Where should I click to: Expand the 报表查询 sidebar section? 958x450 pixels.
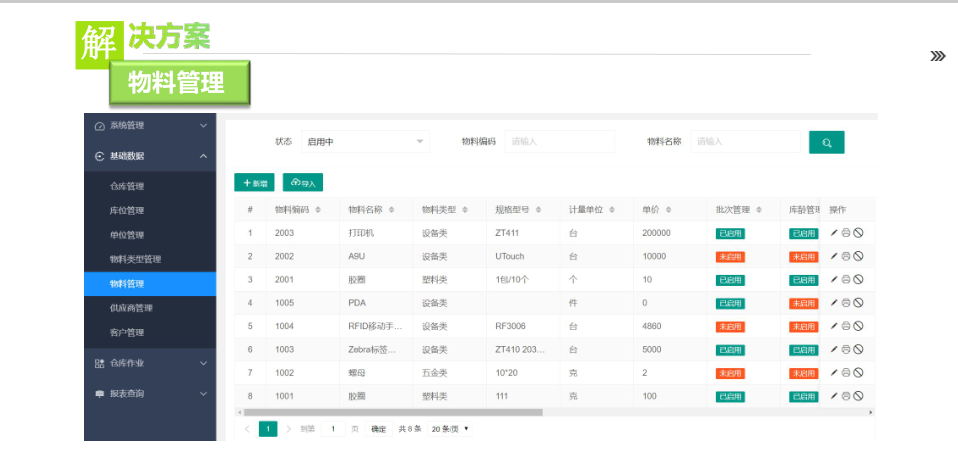point(150,394)
